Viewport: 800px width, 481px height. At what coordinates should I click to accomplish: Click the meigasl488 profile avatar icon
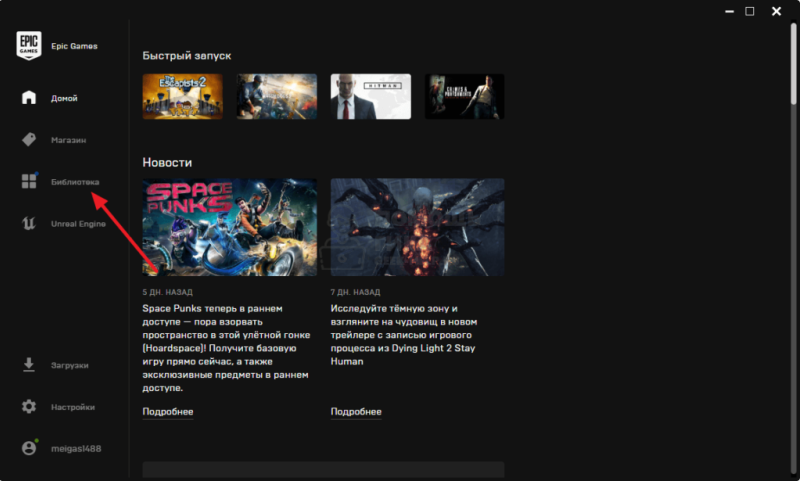[29, 448]
